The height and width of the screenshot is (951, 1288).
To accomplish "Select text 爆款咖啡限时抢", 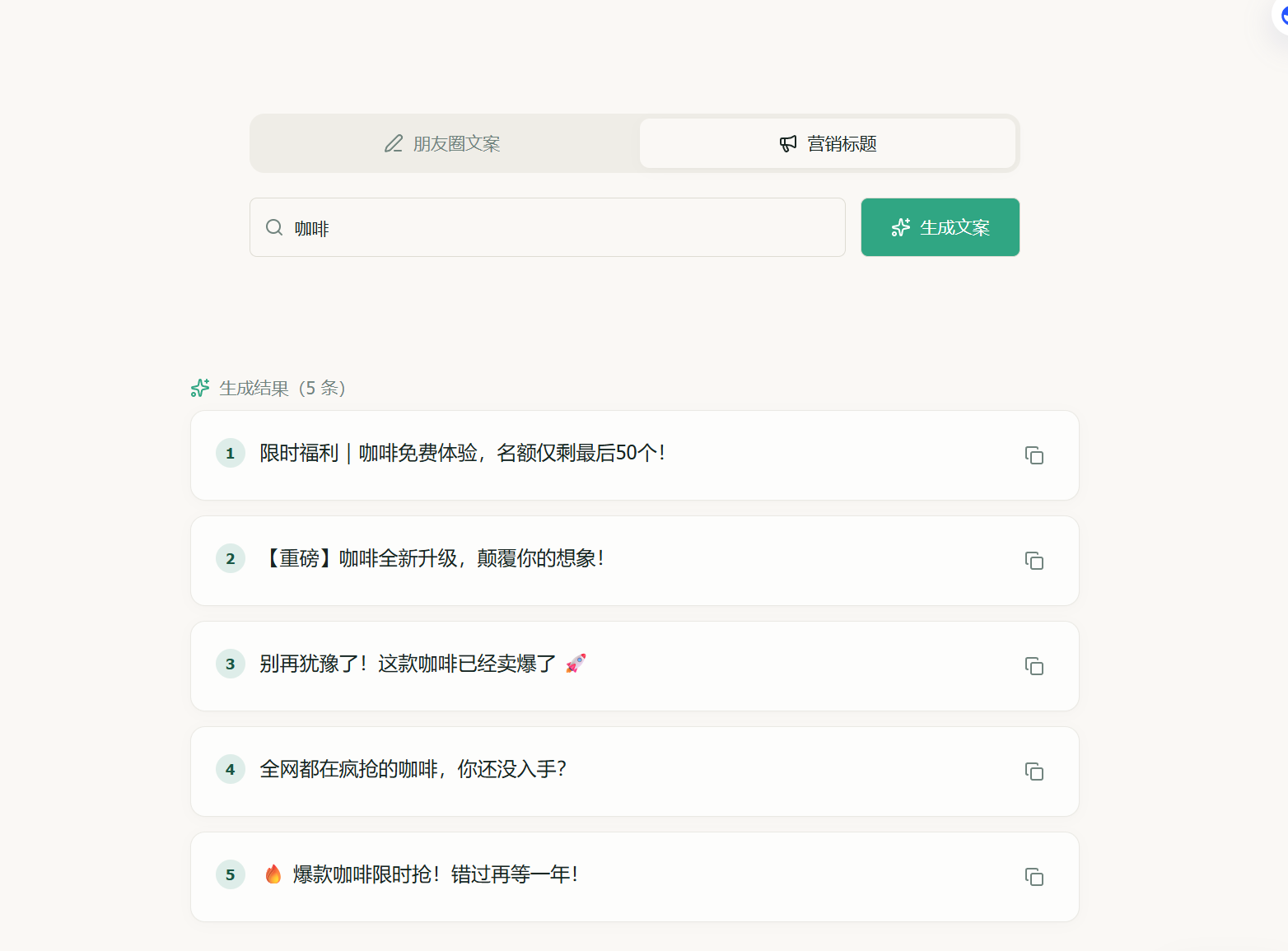I will pyautogui.click(x=362, y=874).
